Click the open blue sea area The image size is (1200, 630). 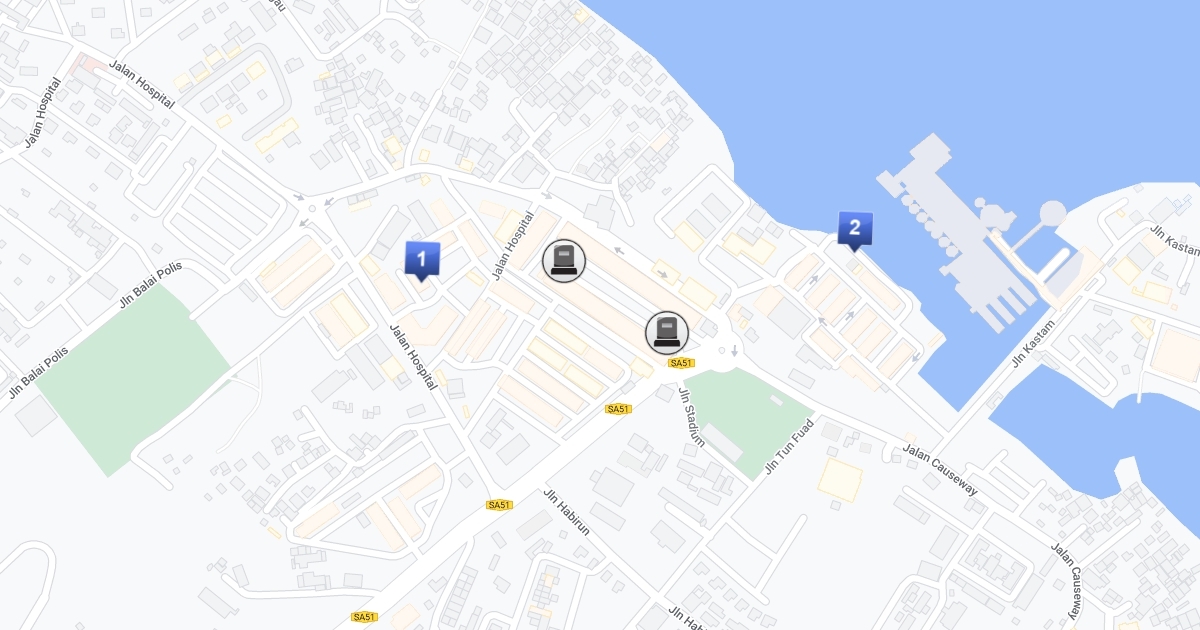900,80
